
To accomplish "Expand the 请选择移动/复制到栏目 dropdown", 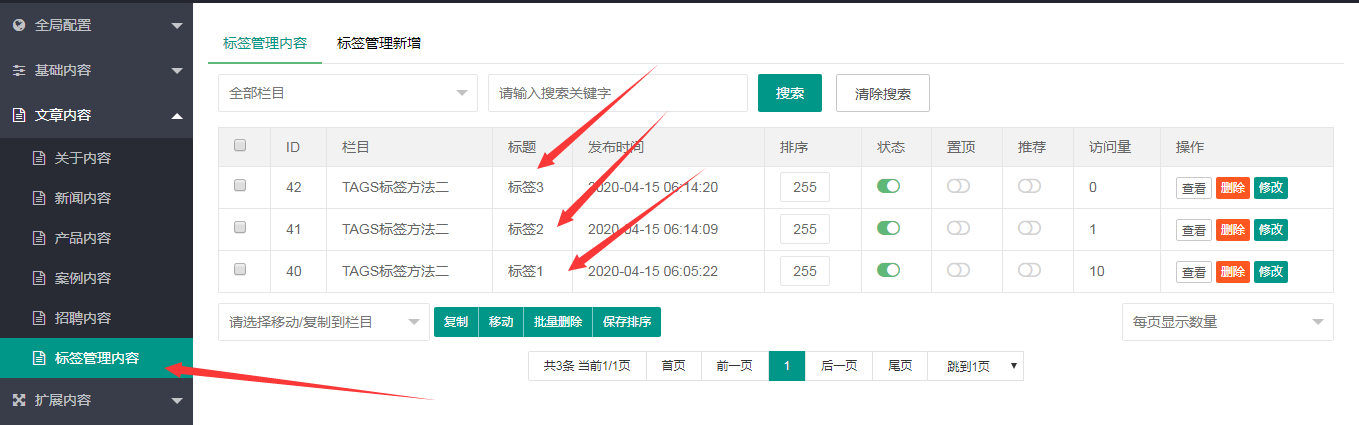I will click(323, 322).
